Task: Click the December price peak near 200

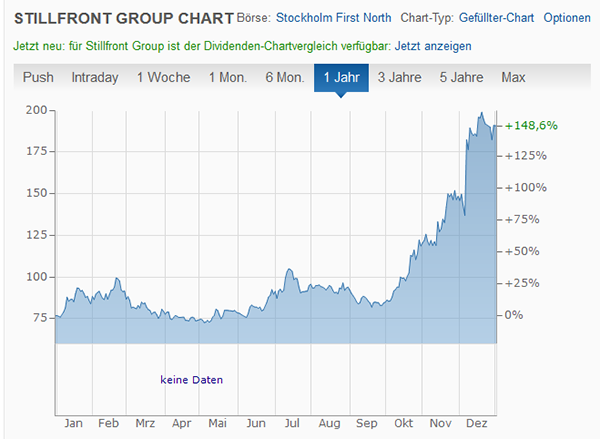Action: point(481,113)
